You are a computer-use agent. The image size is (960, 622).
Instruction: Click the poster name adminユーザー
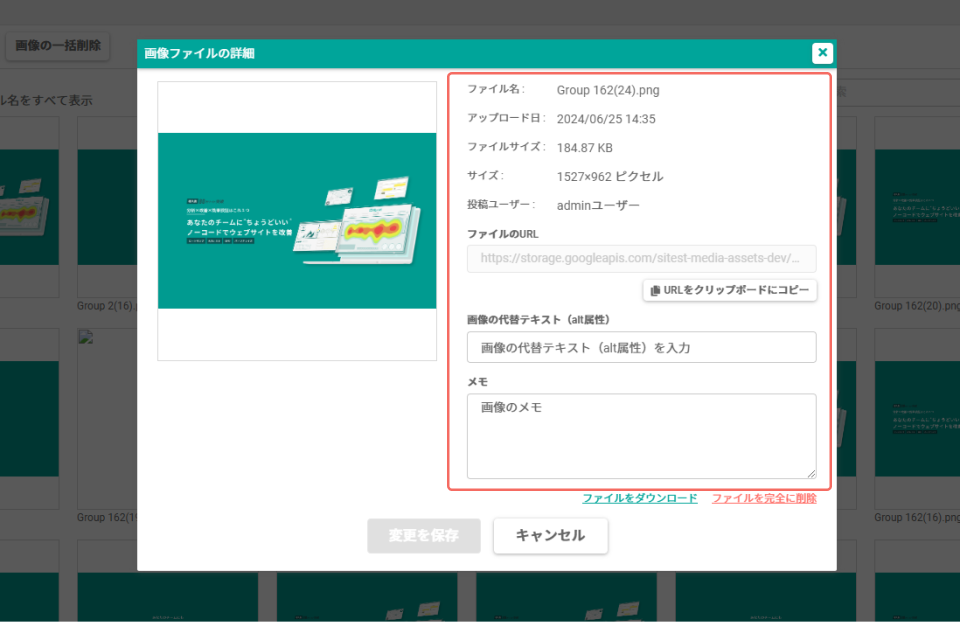598,205
